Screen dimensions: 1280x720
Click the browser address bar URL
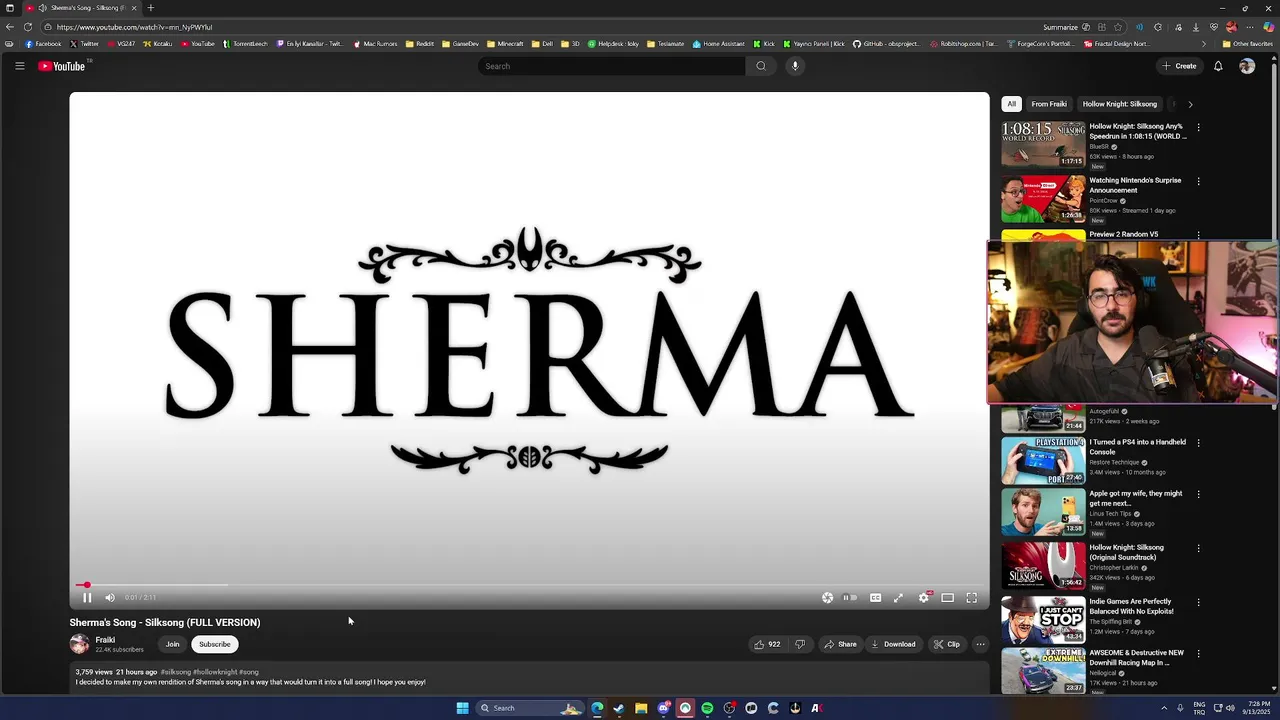click(135, 27)
